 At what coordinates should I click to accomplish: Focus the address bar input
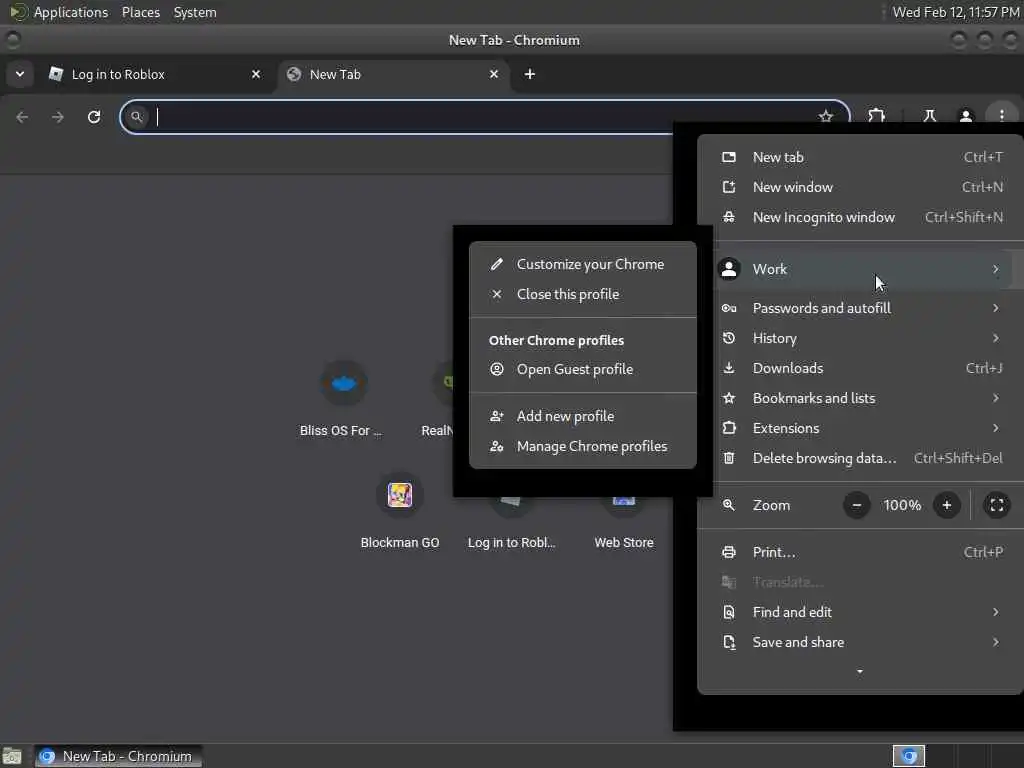[x=483, y=117]
